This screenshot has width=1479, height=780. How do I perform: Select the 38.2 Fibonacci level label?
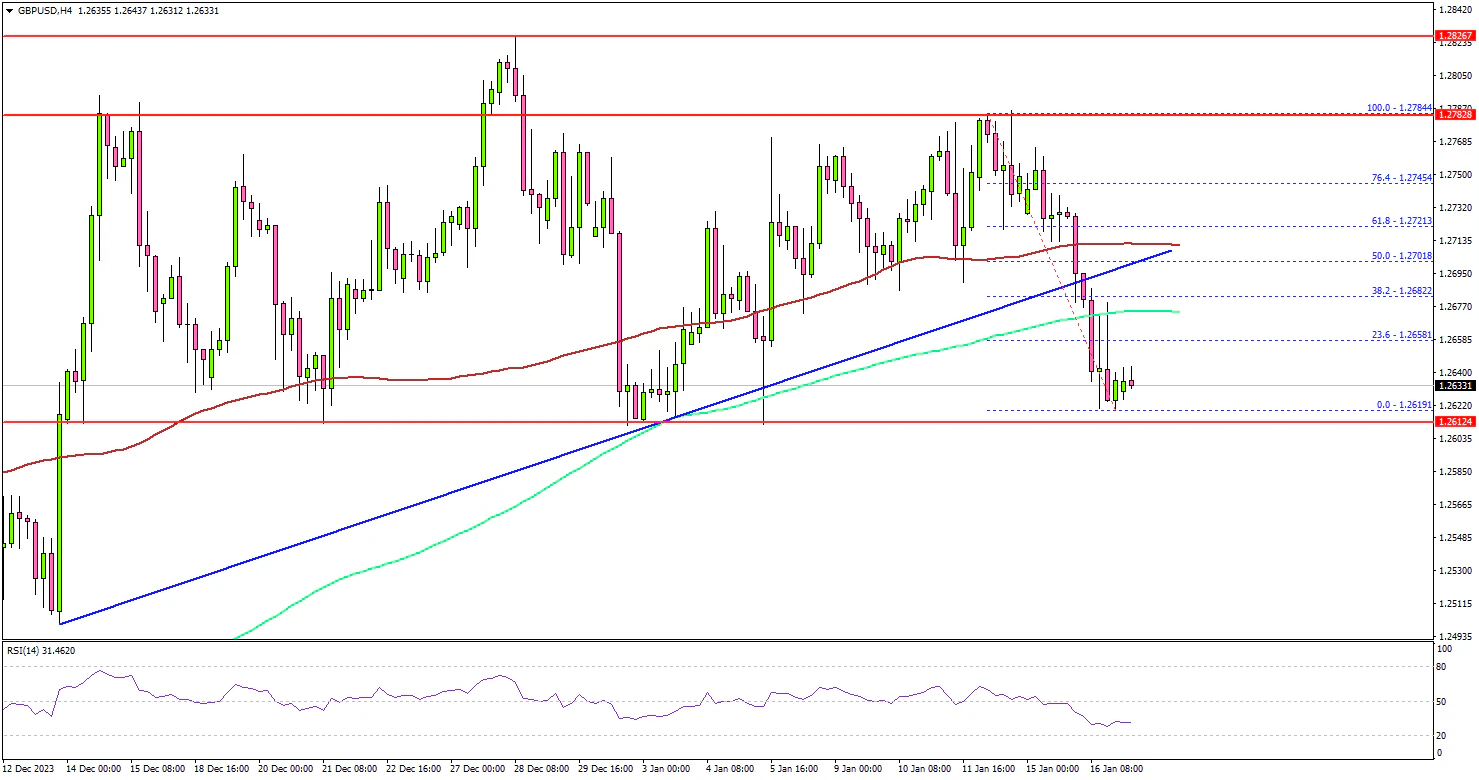(x=1401, y=290)
